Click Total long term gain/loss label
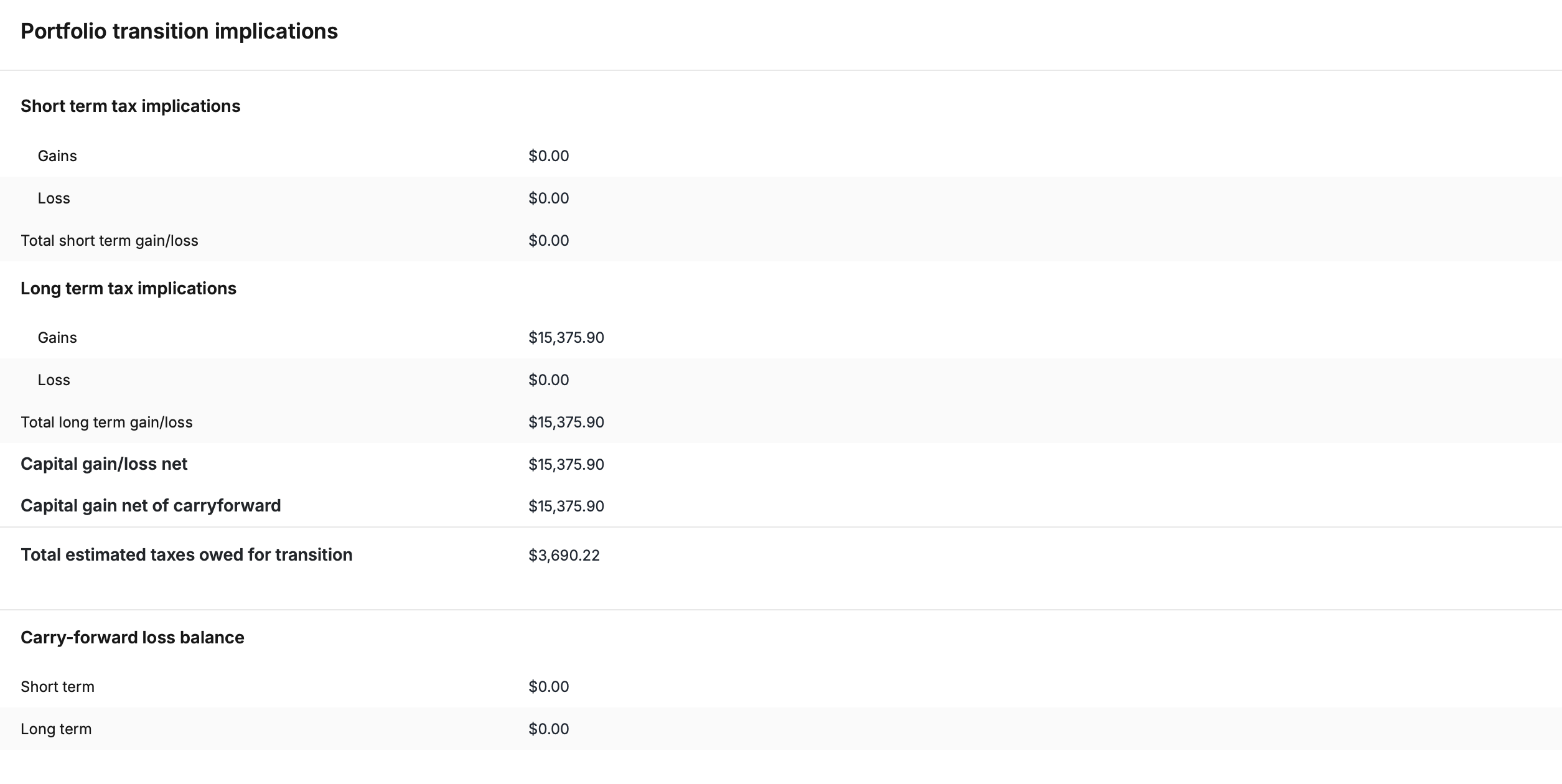 pyautogui.click(x=106, y=422)
